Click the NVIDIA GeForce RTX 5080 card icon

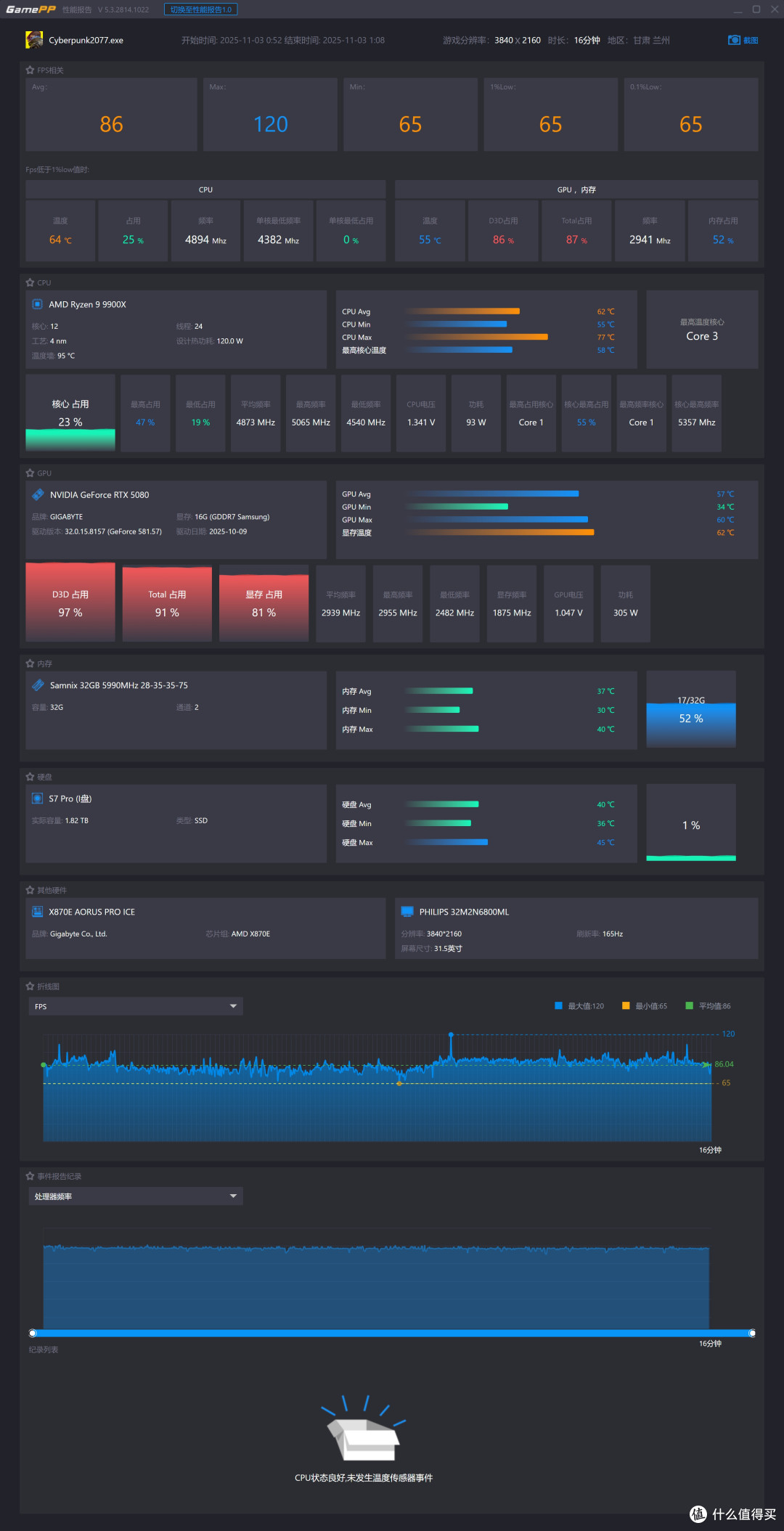[x=38, y=494]
